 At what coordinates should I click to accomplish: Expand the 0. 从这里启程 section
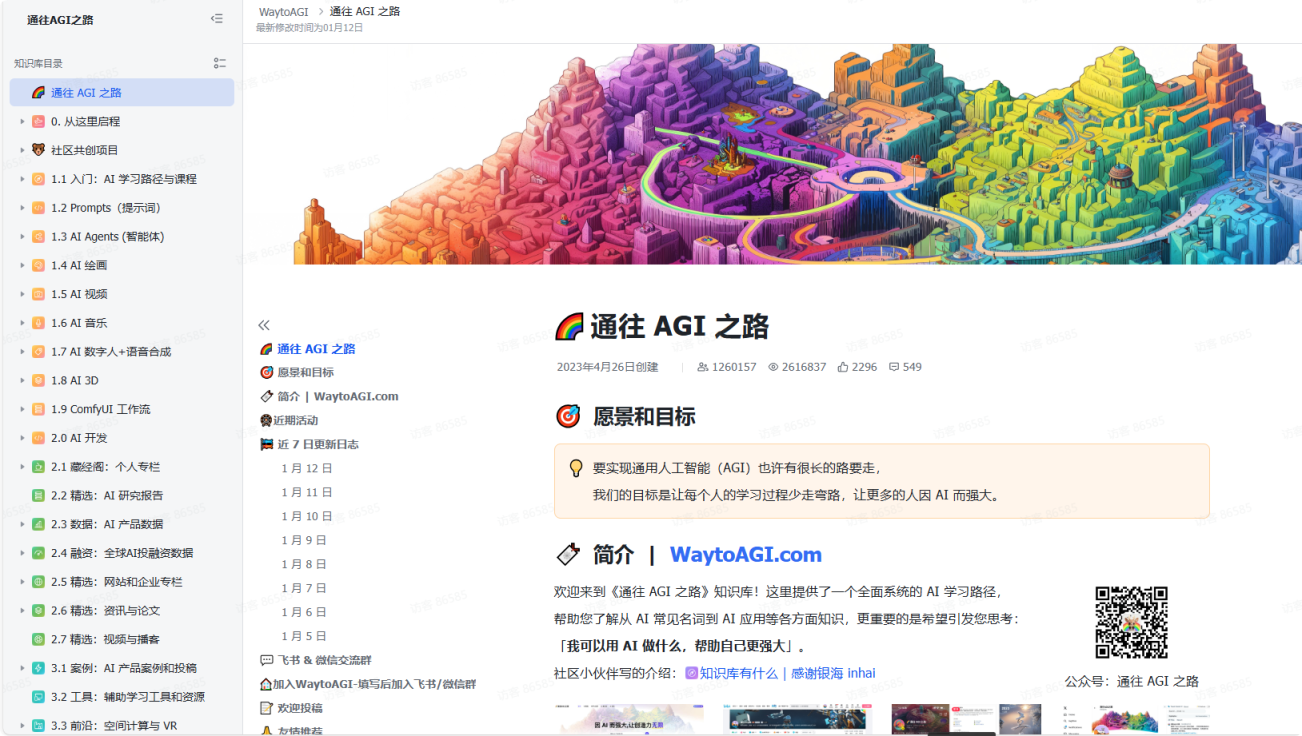click(24, 121)
